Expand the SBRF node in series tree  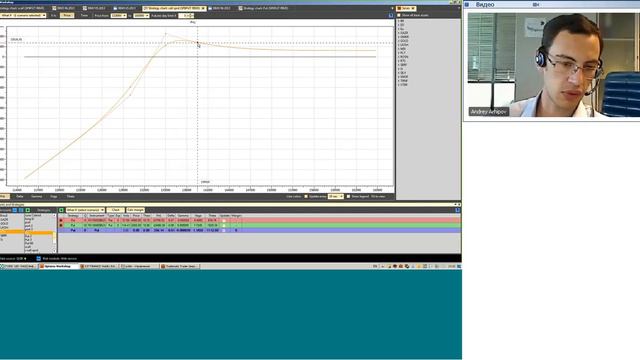(x=399, y=65)
